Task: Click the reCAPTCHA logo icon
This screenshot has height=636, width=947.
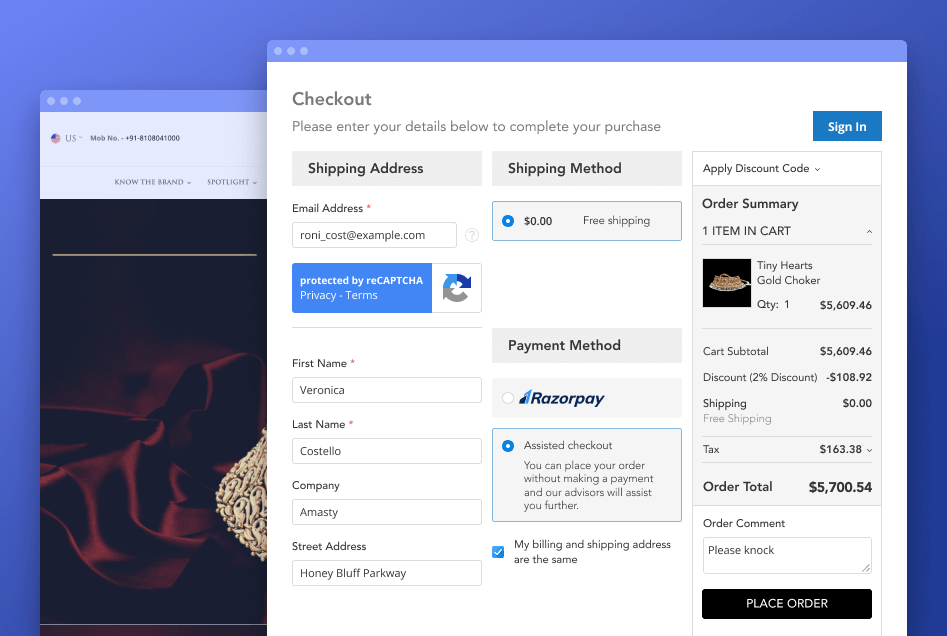Action: tap(457, 288)
